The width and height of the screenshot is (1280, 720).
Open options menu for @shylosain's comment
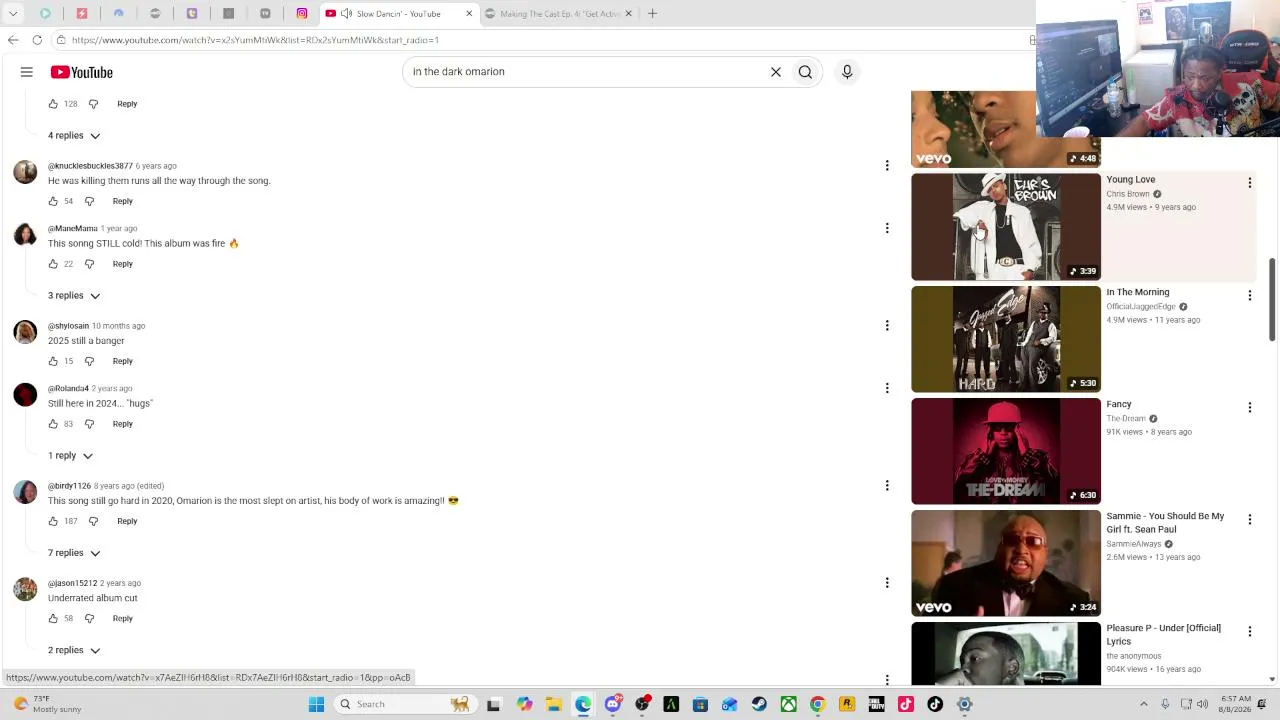[x=887, y=326]
